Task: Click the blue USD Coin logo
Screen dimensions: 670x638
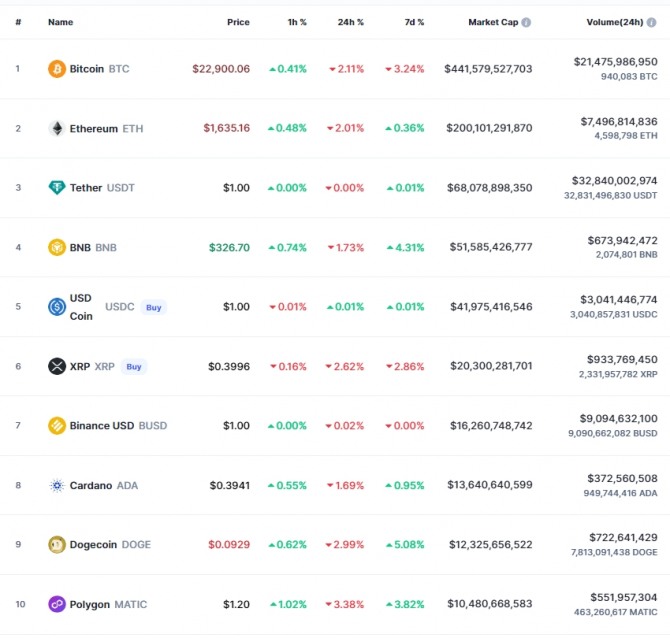Action: click(x=57, y=307)
